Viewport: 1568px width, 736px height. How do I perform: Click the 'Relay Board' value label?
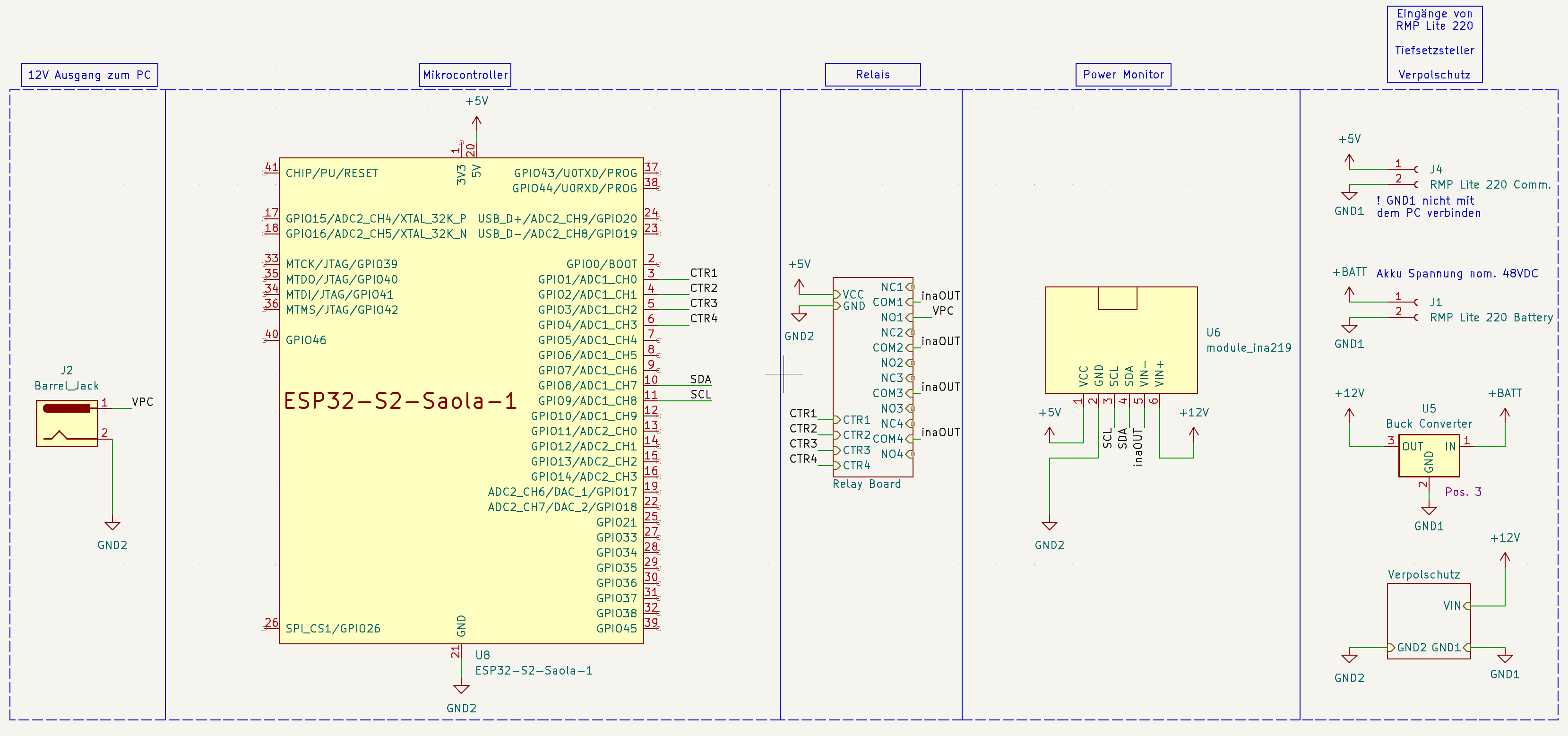(867, 484)
